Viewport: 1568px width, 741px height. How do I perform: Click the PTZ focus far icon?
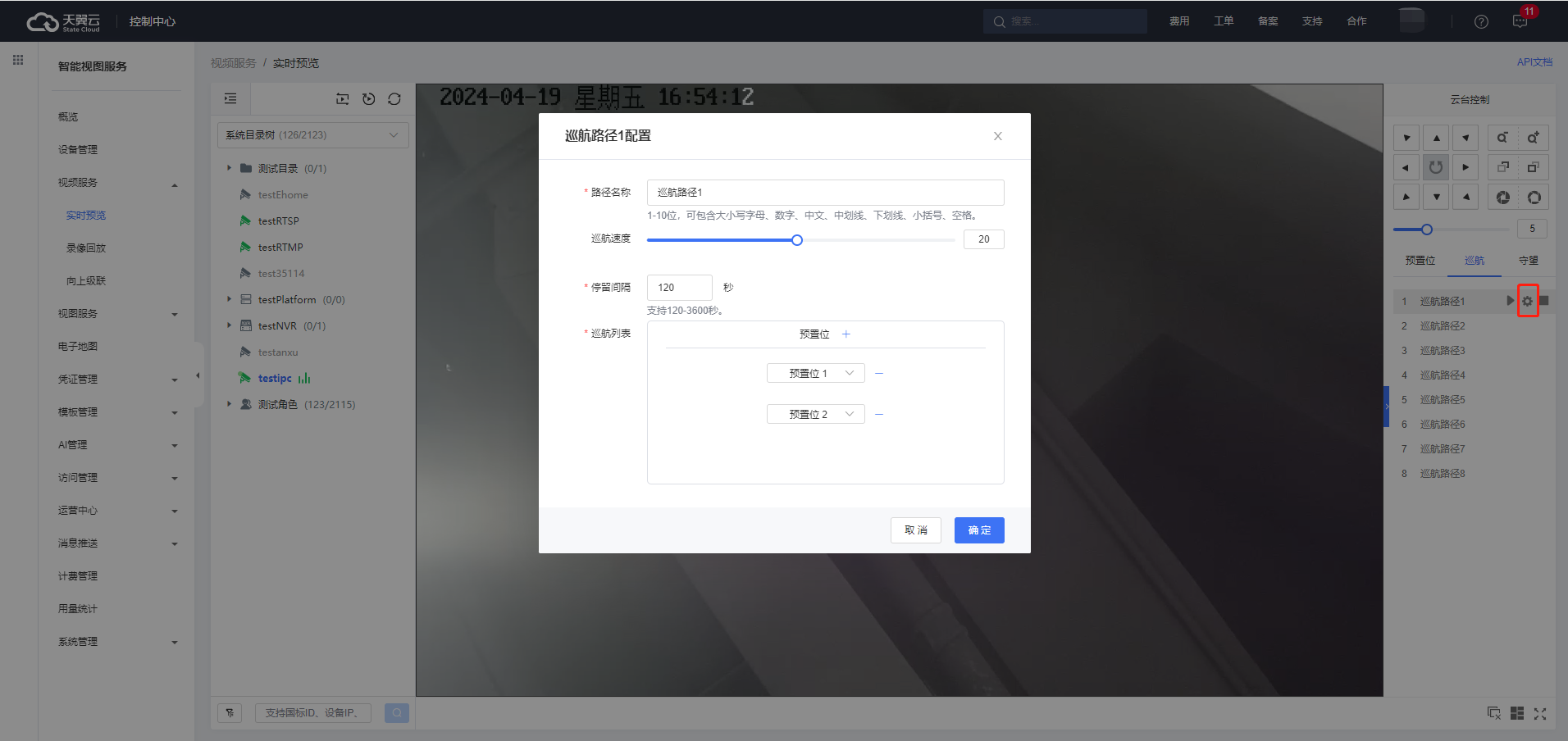(x=1534, y=167)
